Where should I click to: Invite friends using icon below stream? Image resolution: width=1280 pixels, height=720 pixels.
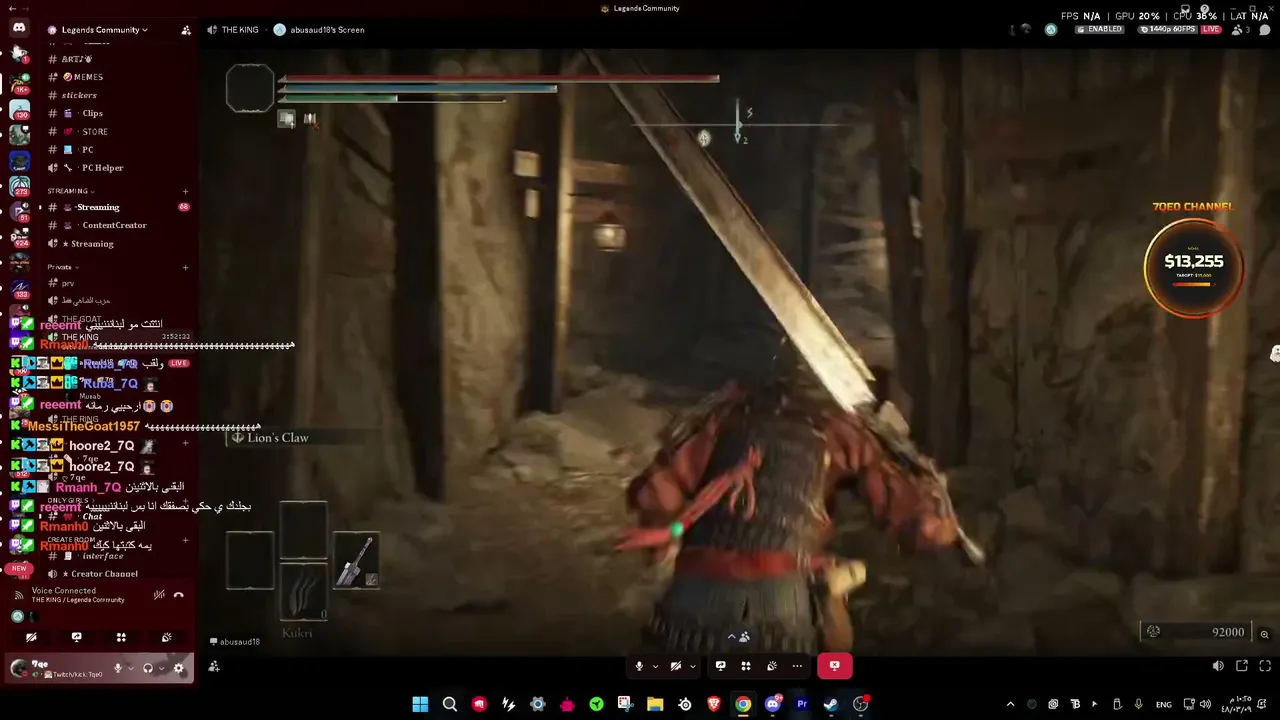click(x=214, y=666)
